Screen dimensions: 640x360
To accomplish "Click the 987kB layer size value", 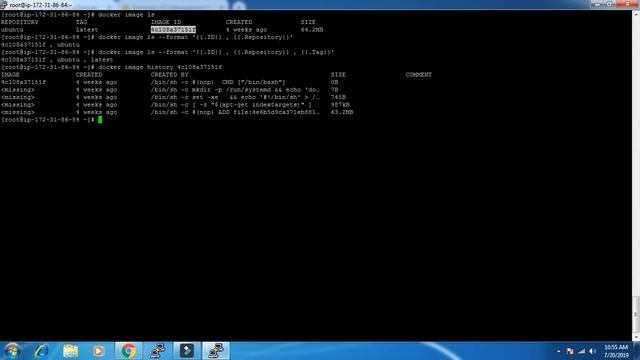I will (x=340, y=105).
